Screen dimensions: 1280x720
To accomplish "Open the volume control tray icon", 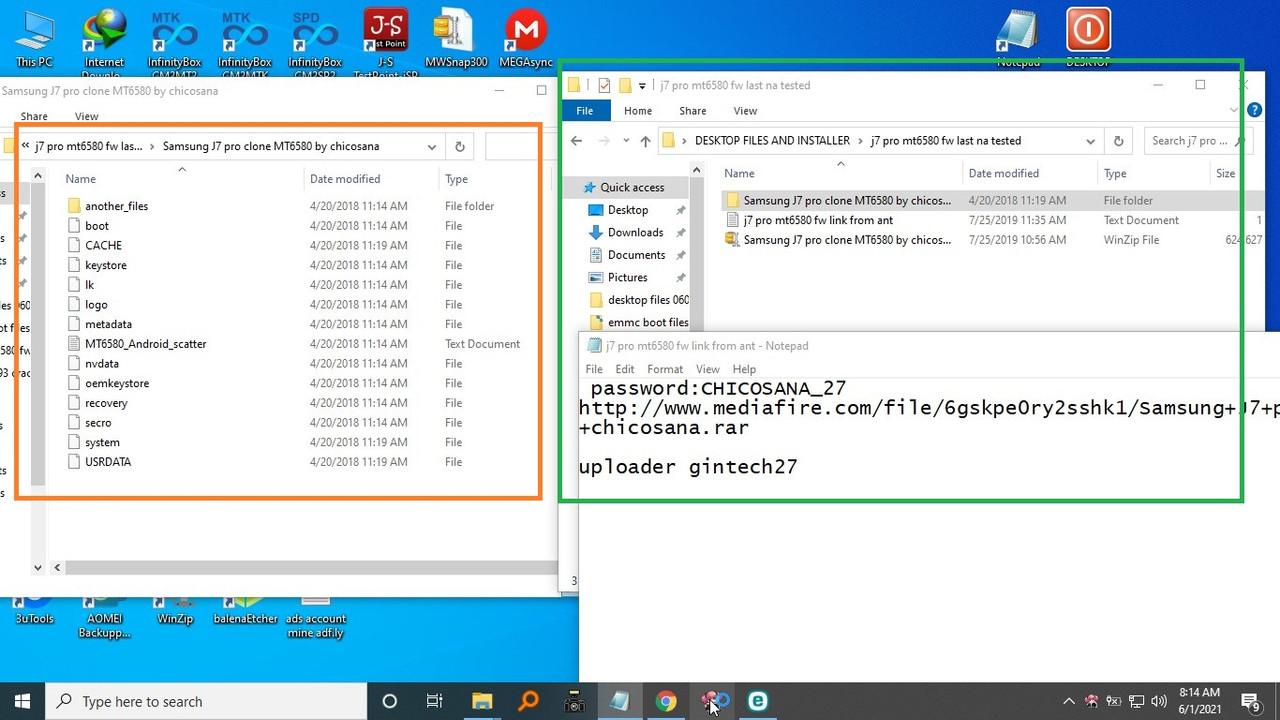I will point(1159,701).
